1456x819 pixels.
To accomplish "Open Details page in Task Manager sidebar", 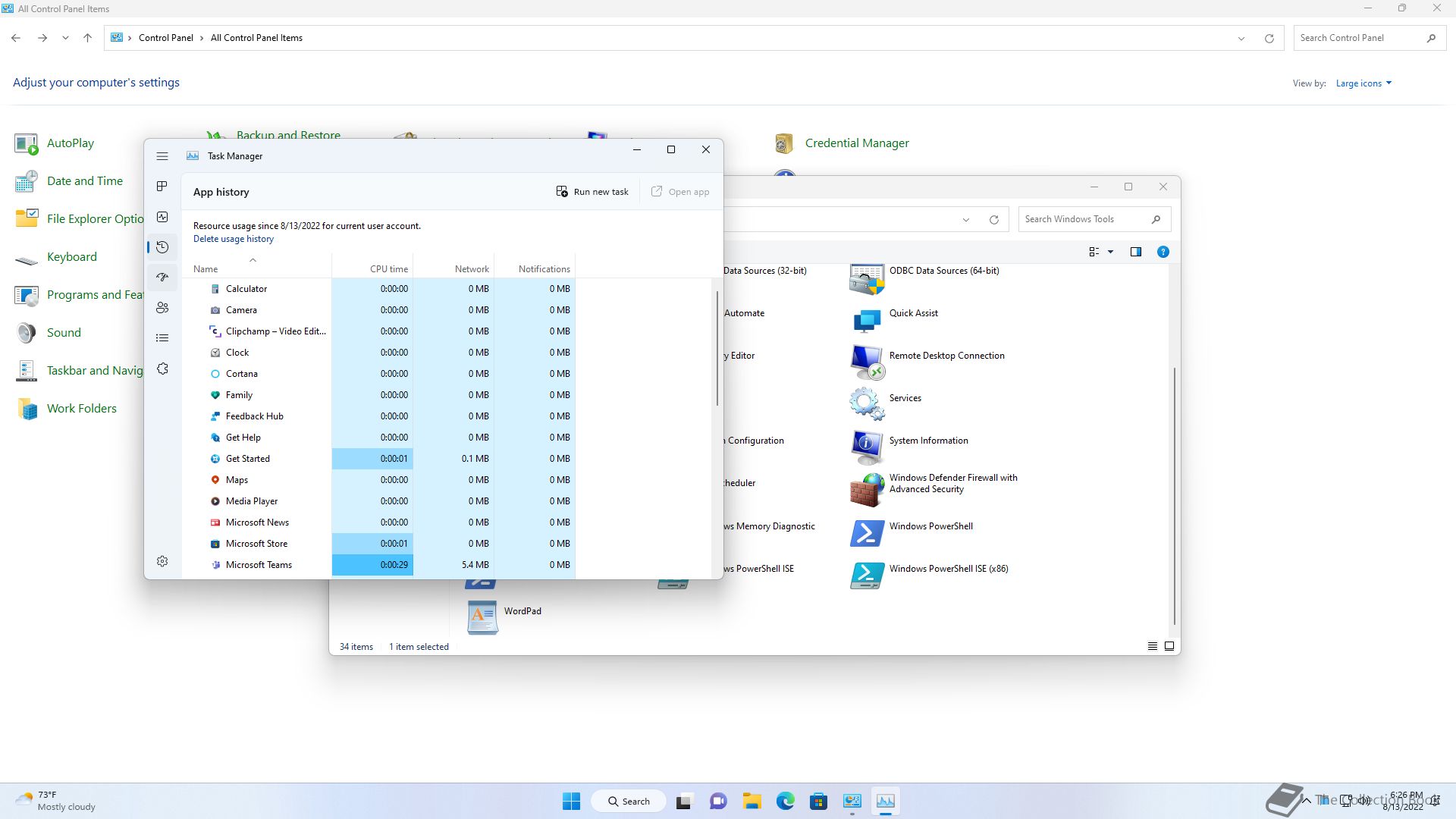I will (x=162, y=338).
